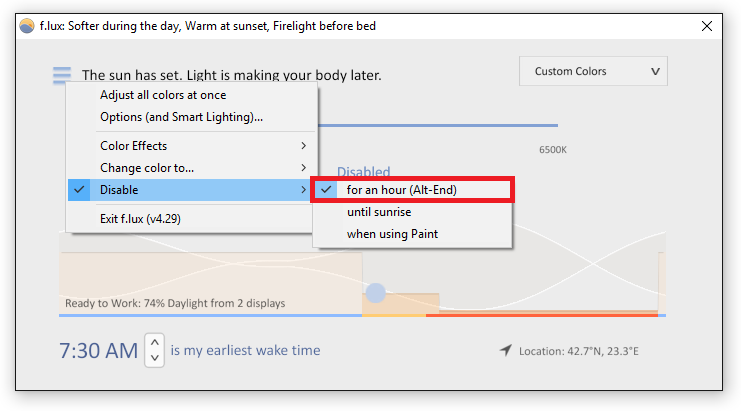Click the 6500K color temperature slider line
Image resolution: width=741 pixels, height=411 pixels.
[x=438, y=125]
